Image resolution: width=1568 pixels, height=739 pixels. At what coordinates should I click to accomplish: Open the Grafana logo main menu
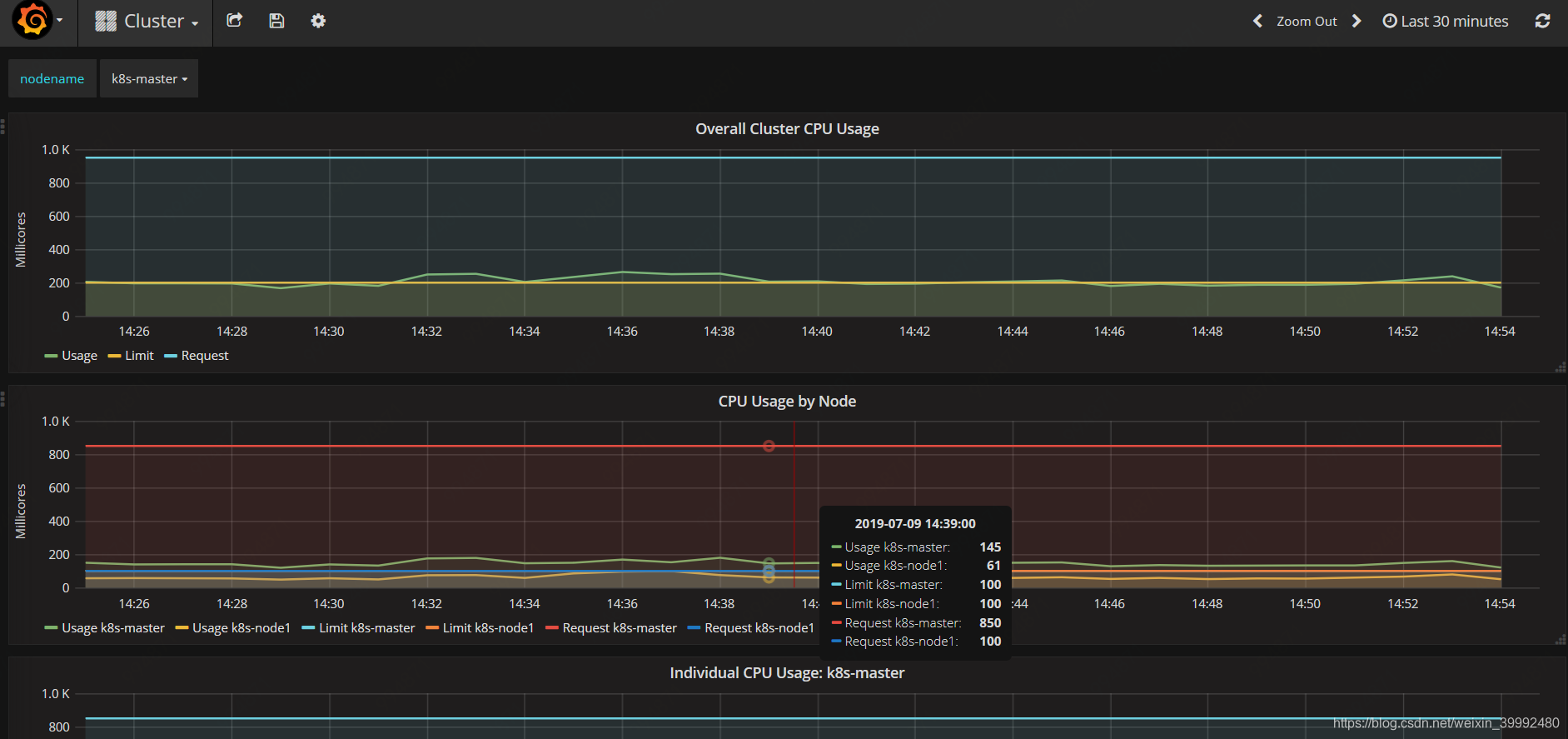(38, 21)
